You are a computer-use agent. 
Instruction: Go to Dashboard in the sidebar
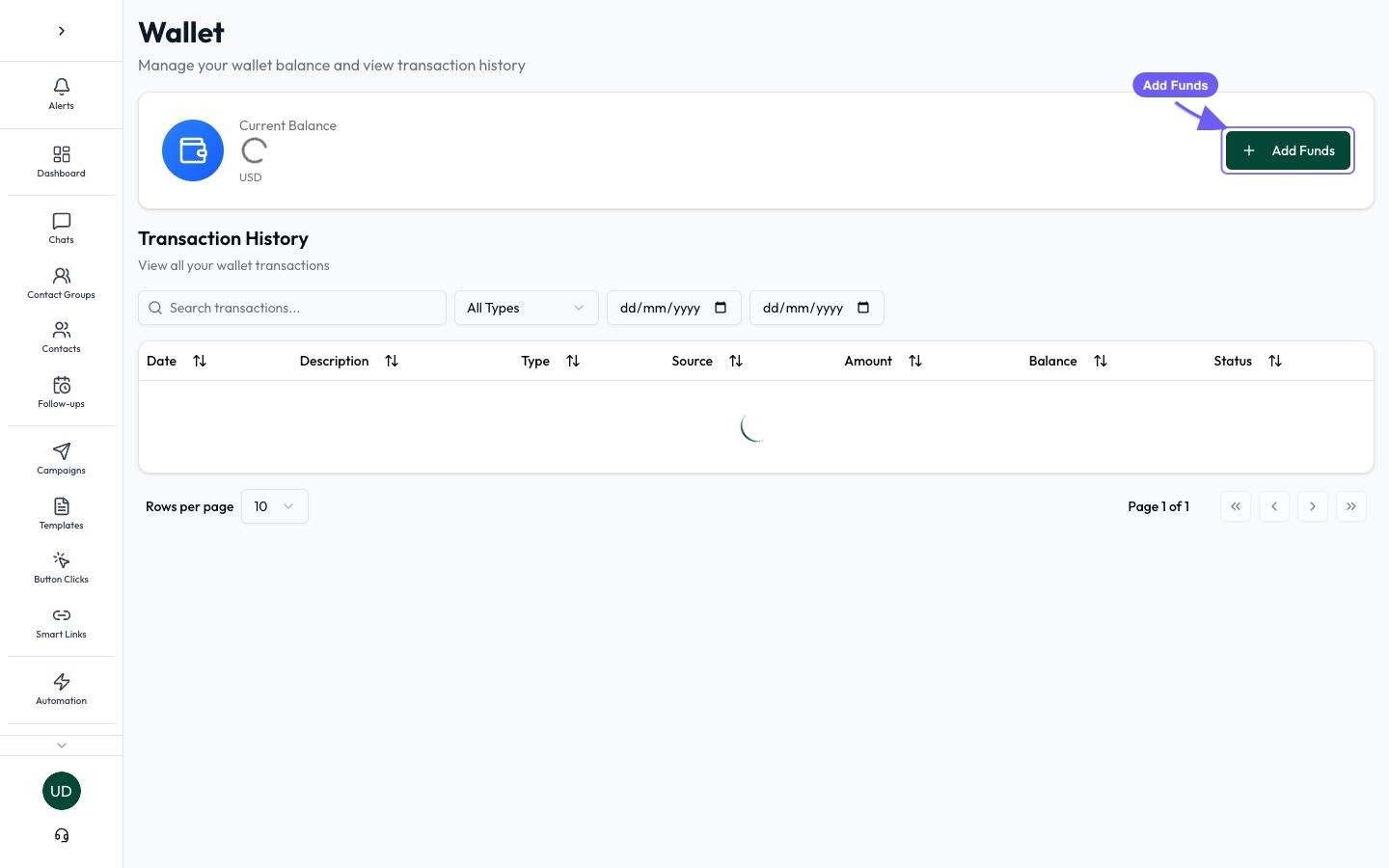coord(61,162)
